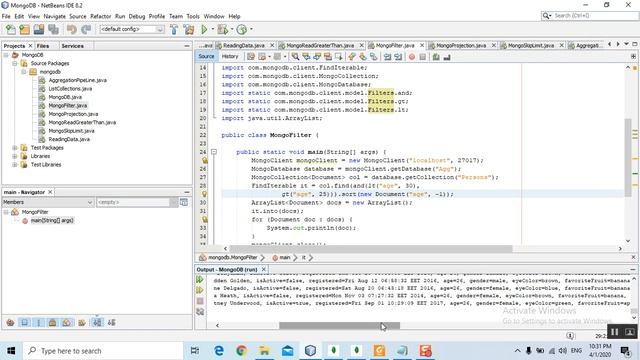Image resolution: width=640 pixels, height=360 pixels.
Task: Click the editor horizontal scrollbar thumb
Action: pyautogui.click(x=371, y=248)
